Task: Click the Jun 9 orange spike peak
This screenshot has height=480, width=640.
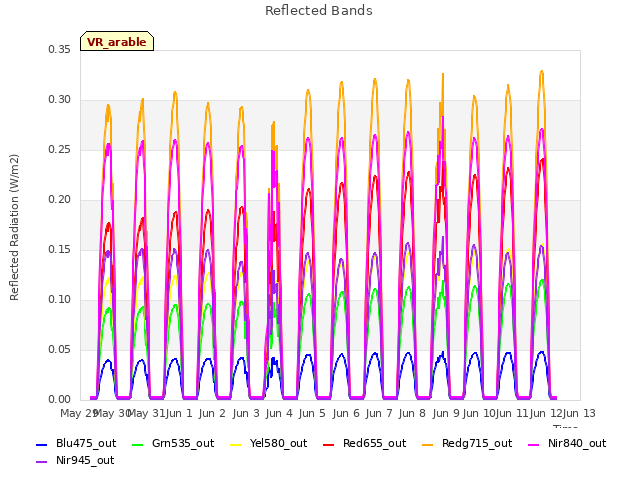Action: (443, 75)
